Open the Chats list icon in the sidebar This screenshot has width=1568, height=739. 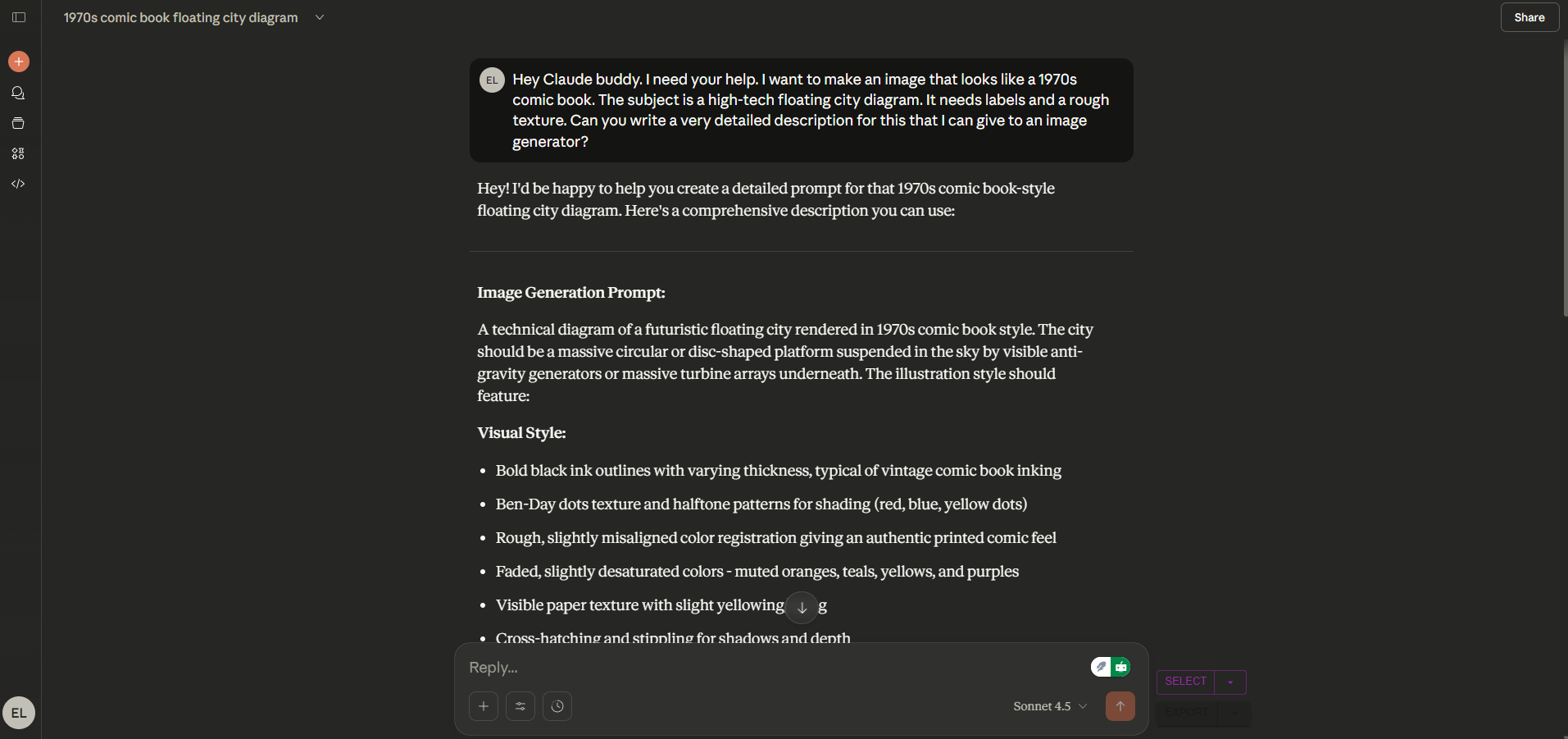(18, 93)
